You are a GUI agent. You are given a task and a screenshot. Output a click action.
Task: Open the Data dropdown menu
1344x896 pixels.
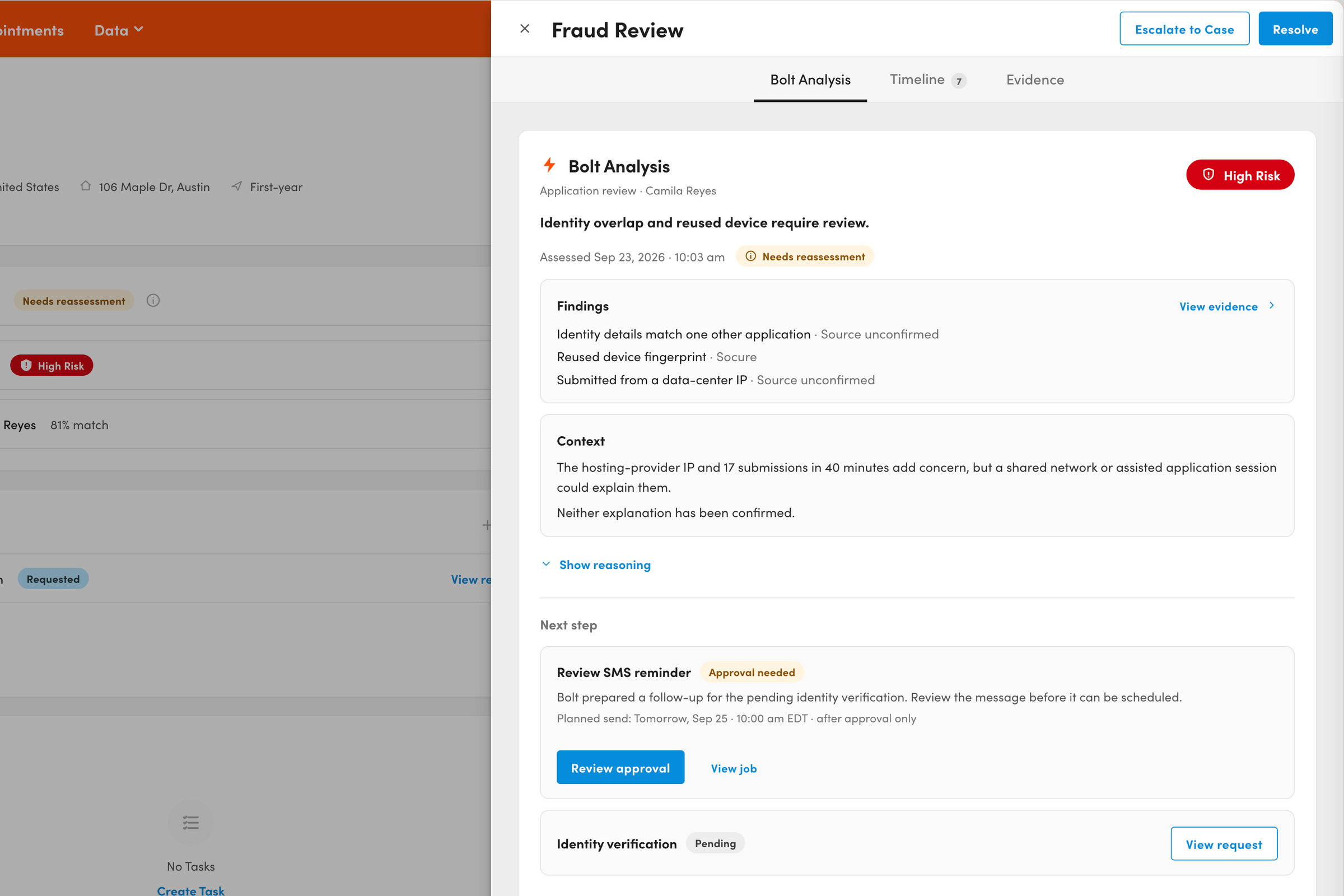tap(118, 30)
